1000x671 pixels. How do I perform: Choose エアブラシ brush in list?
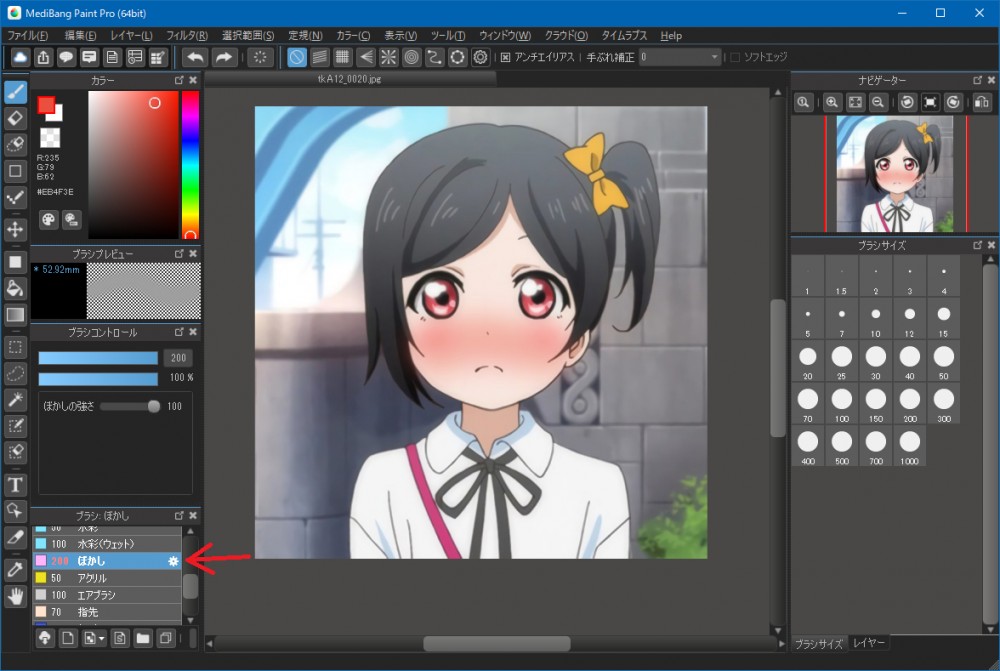[107, 595]
